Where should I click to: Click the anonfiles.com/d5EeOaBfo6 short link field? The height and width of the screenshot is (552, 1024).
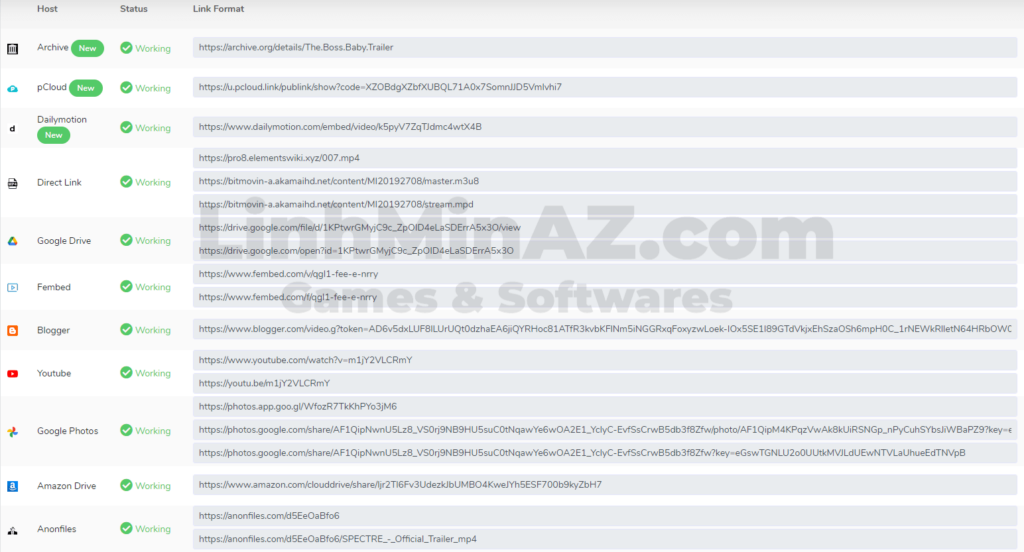(605, 516)
